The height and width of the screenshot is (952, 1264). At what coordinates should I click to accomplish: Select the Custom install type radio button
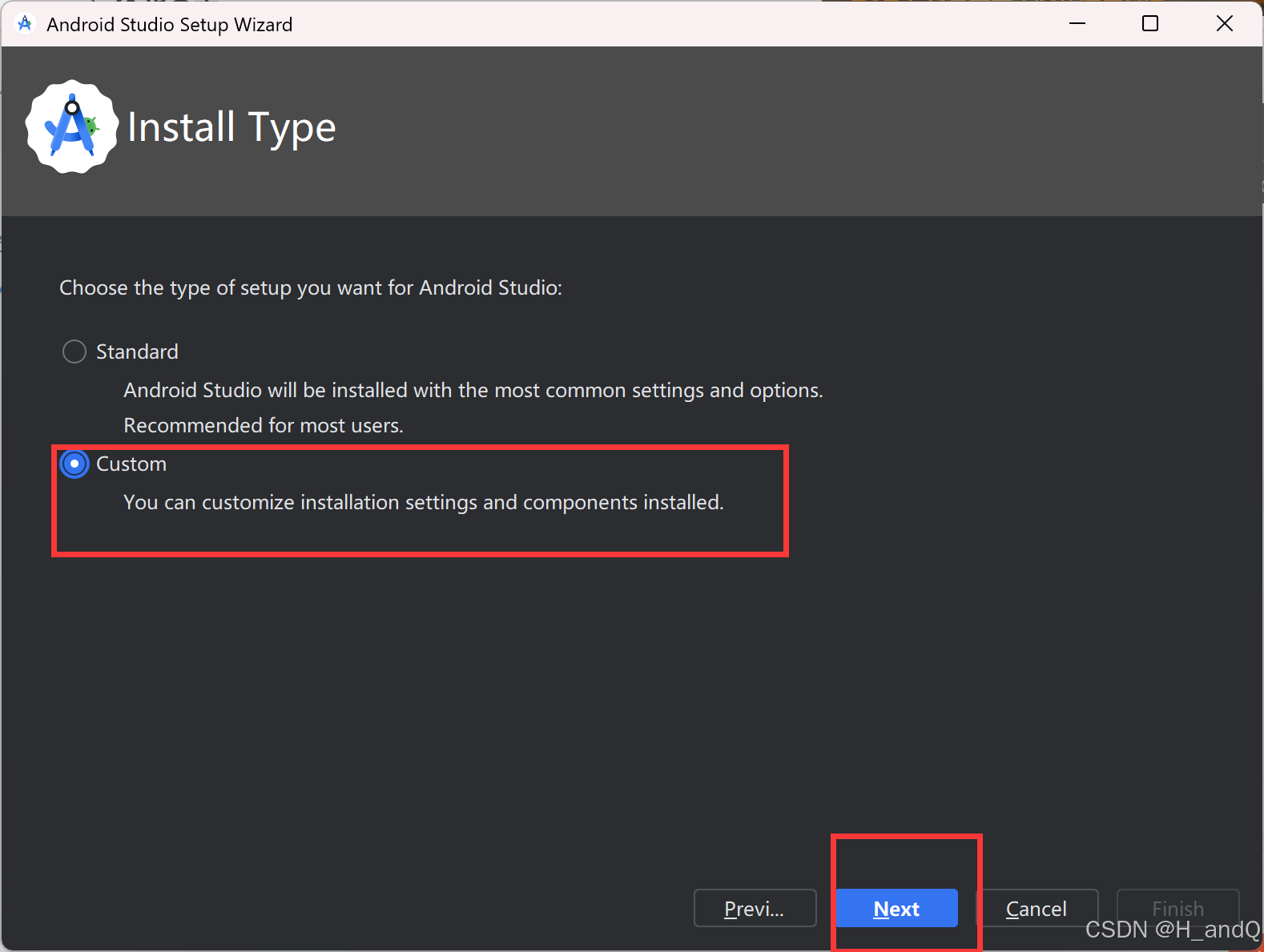(x=74, y=464)
